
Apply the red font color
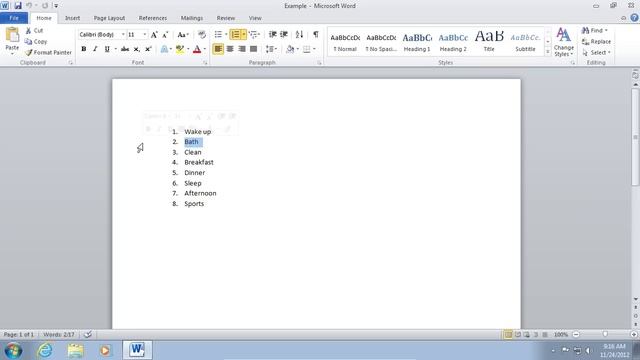[x=197, y=49]
